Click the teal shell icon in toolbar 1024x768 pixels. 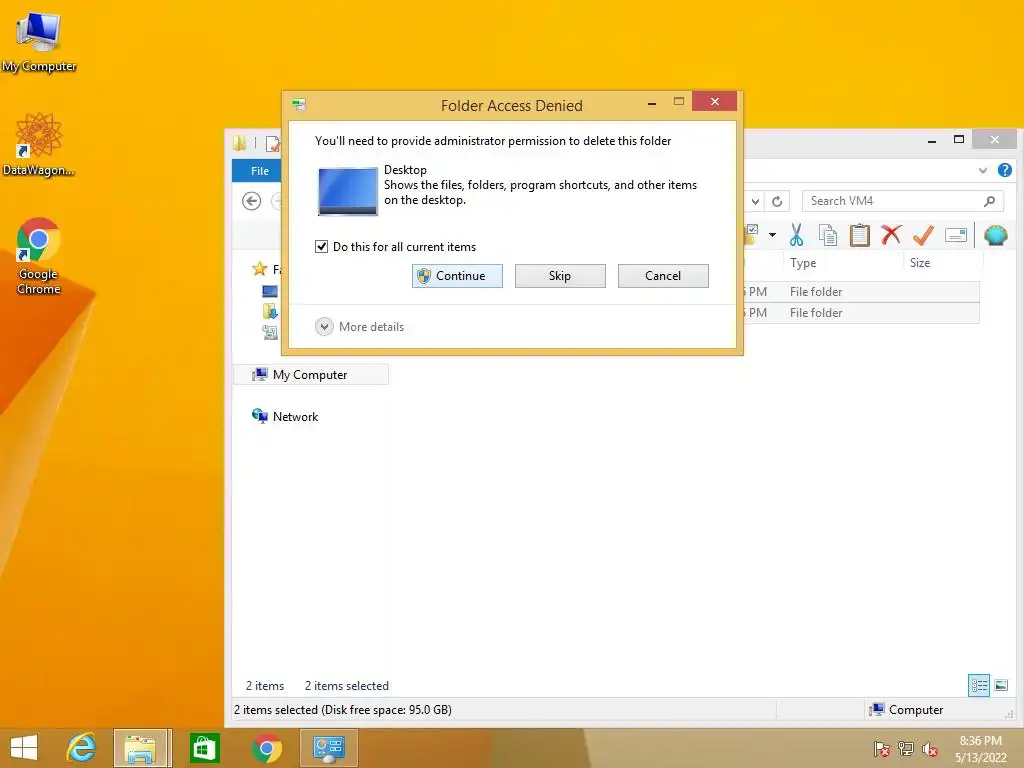tap(995, 235)
